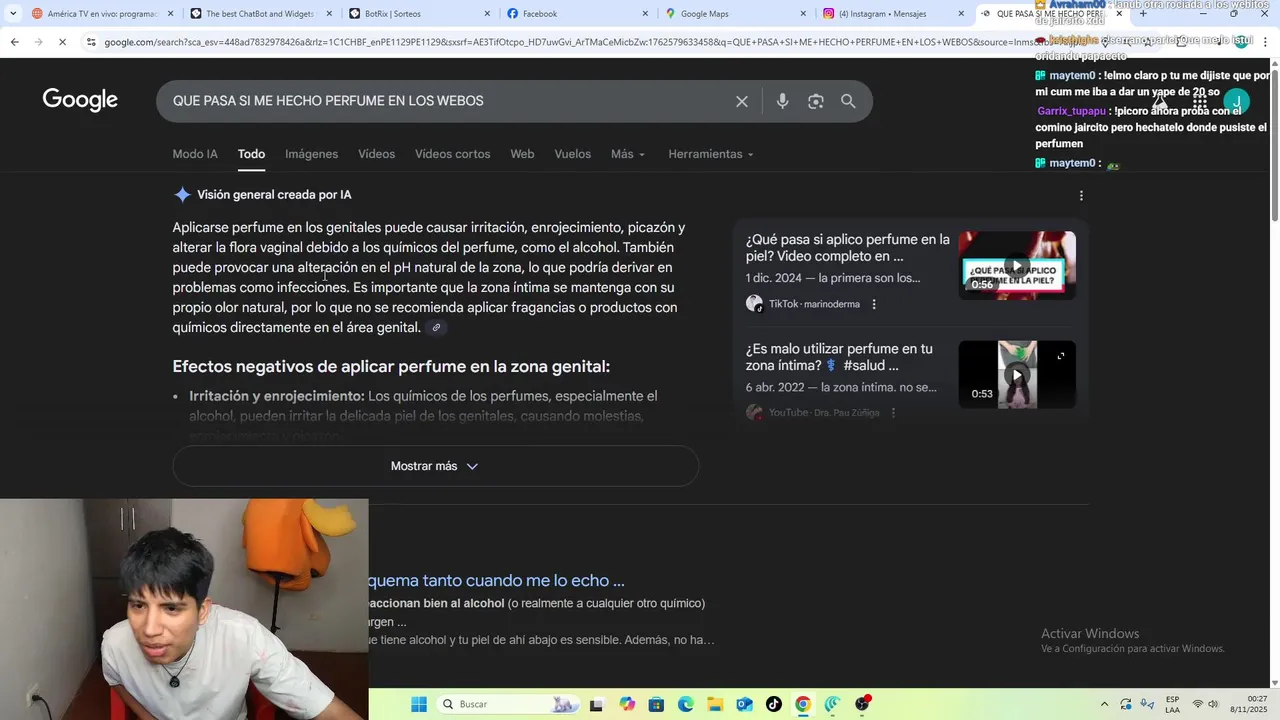
Task: Open File Explorer from the taskbar
Action: coord(715,704)
